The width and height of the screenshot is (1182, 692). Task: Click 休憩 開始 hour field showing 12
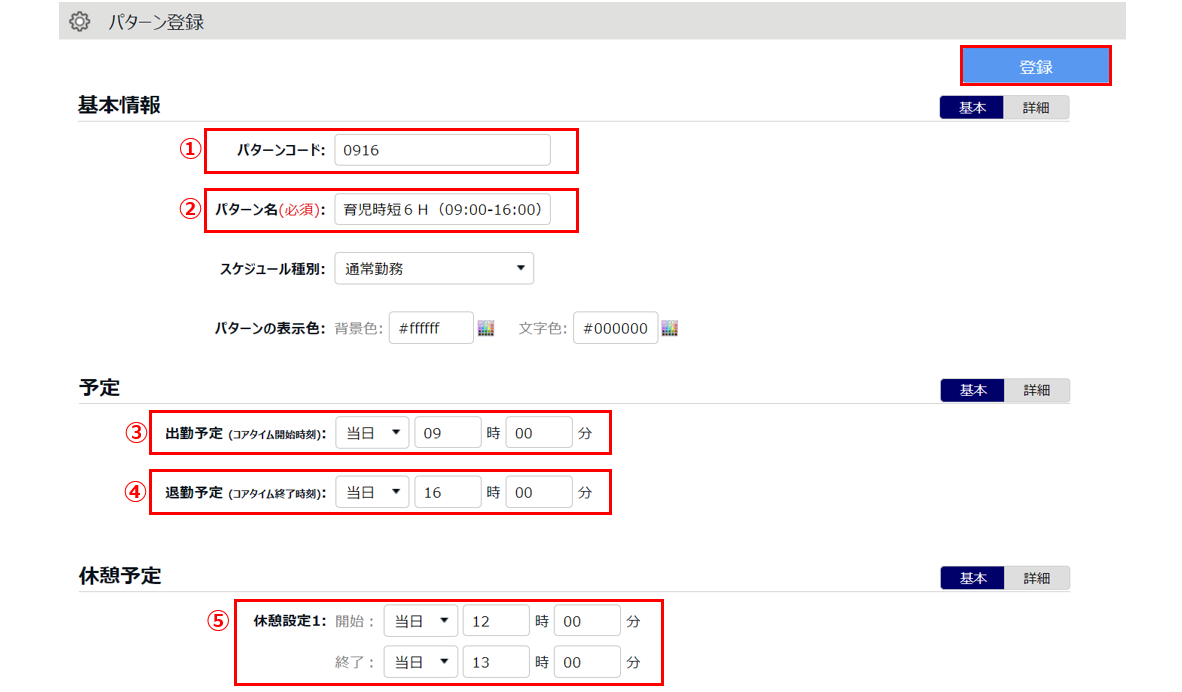[x=496, y=621]
